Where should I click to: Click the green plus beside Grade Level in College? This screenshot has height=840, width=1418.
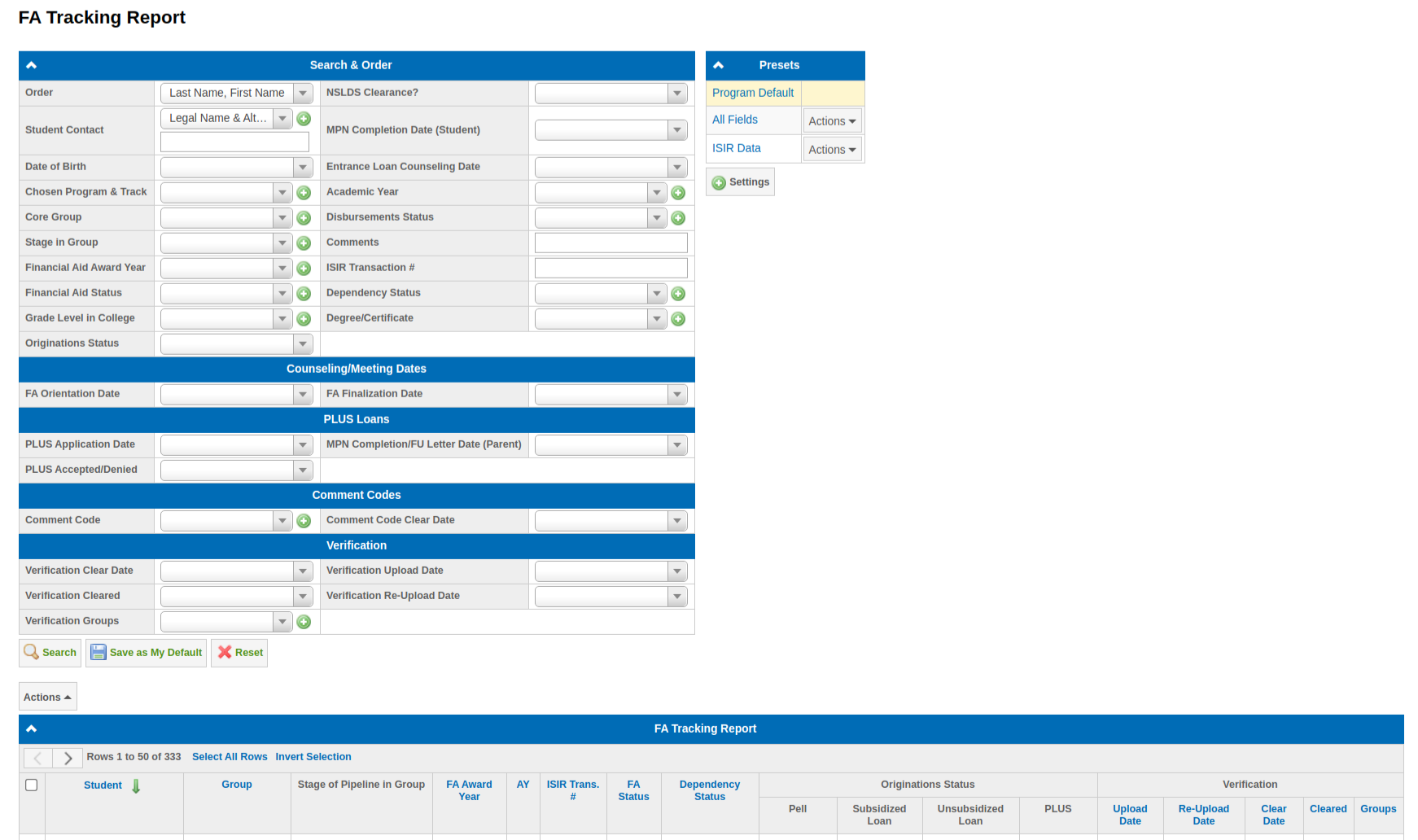click(x=304, y=319)
